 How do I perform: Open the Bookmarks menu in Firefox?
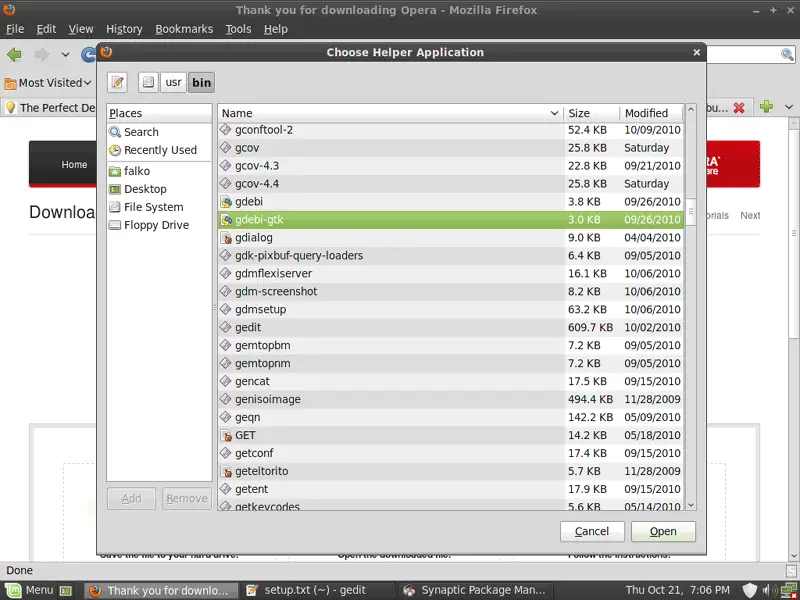(x=184, y=29)
